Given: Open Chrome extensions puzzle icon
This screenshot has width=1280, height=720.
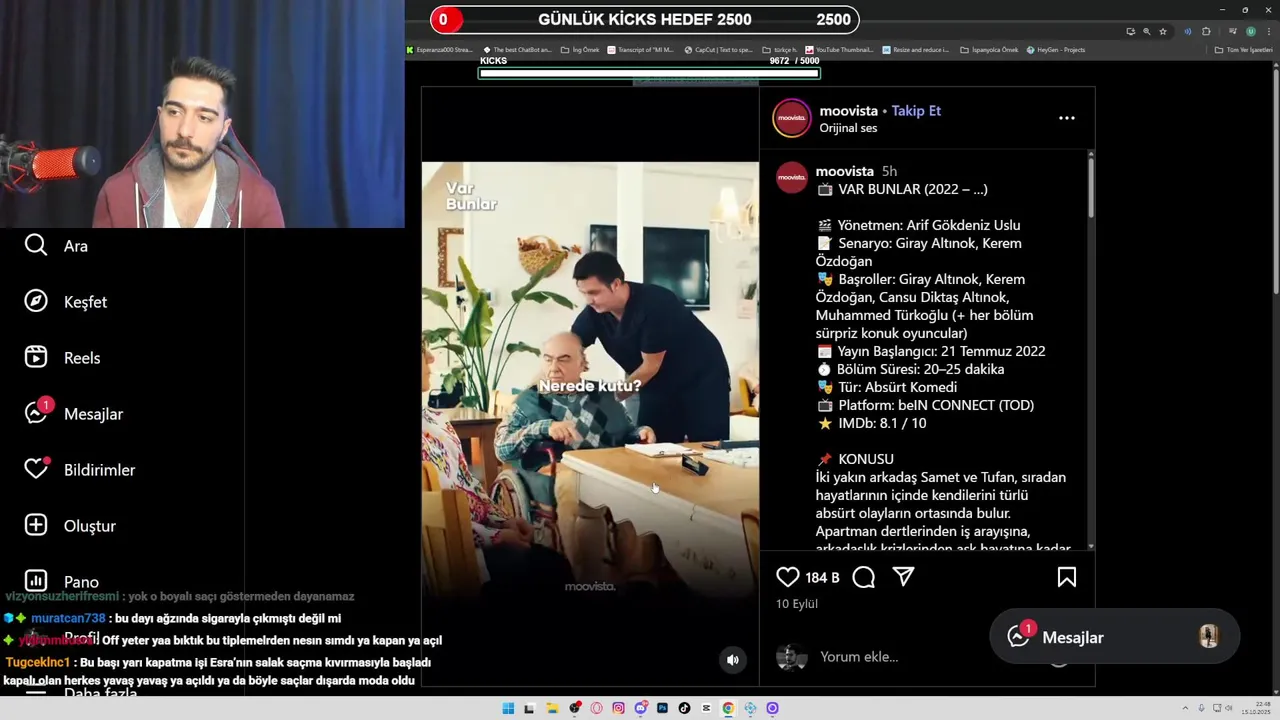Looking at the screenshot, I should [x=1206, y=31].
